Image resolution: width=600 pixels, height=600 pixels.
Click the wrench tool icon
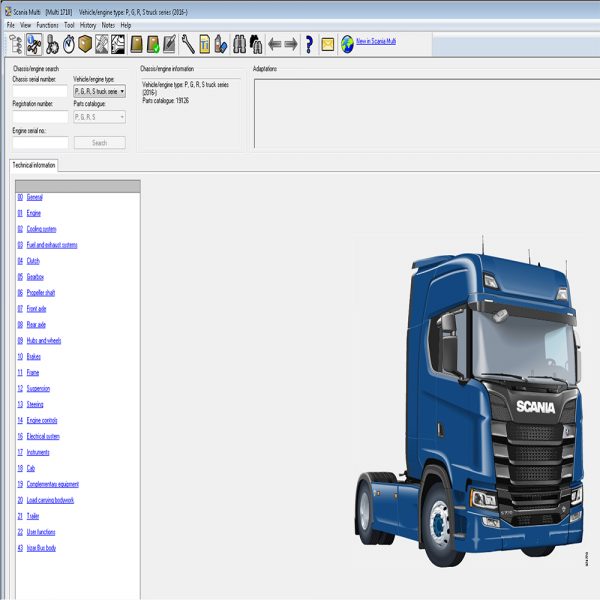188,44
